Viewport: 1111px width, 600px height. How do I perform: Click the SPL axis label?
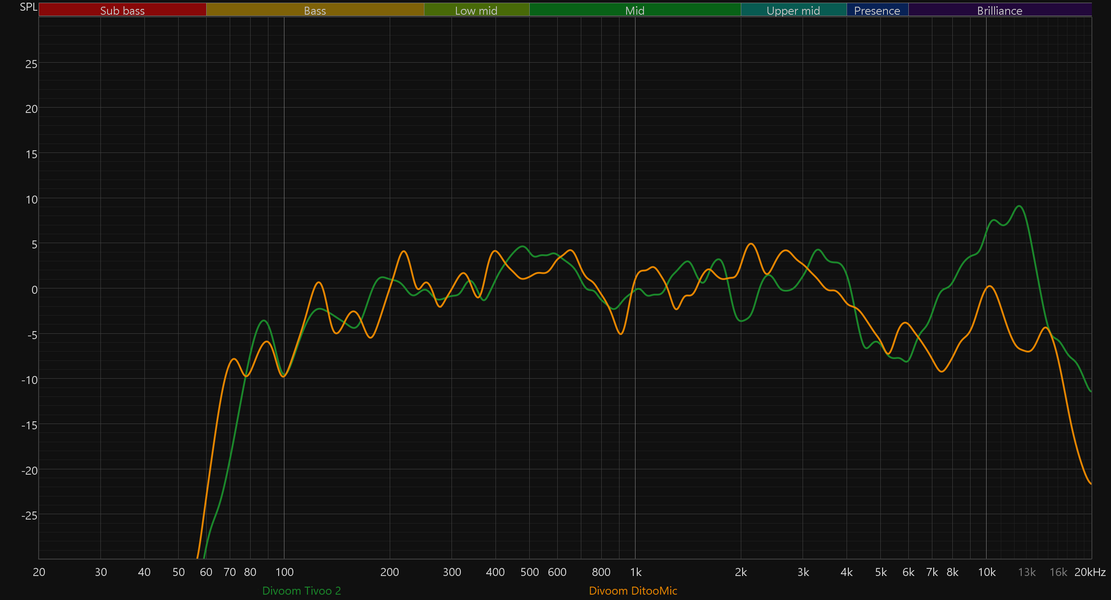click(x=28, y=7)
